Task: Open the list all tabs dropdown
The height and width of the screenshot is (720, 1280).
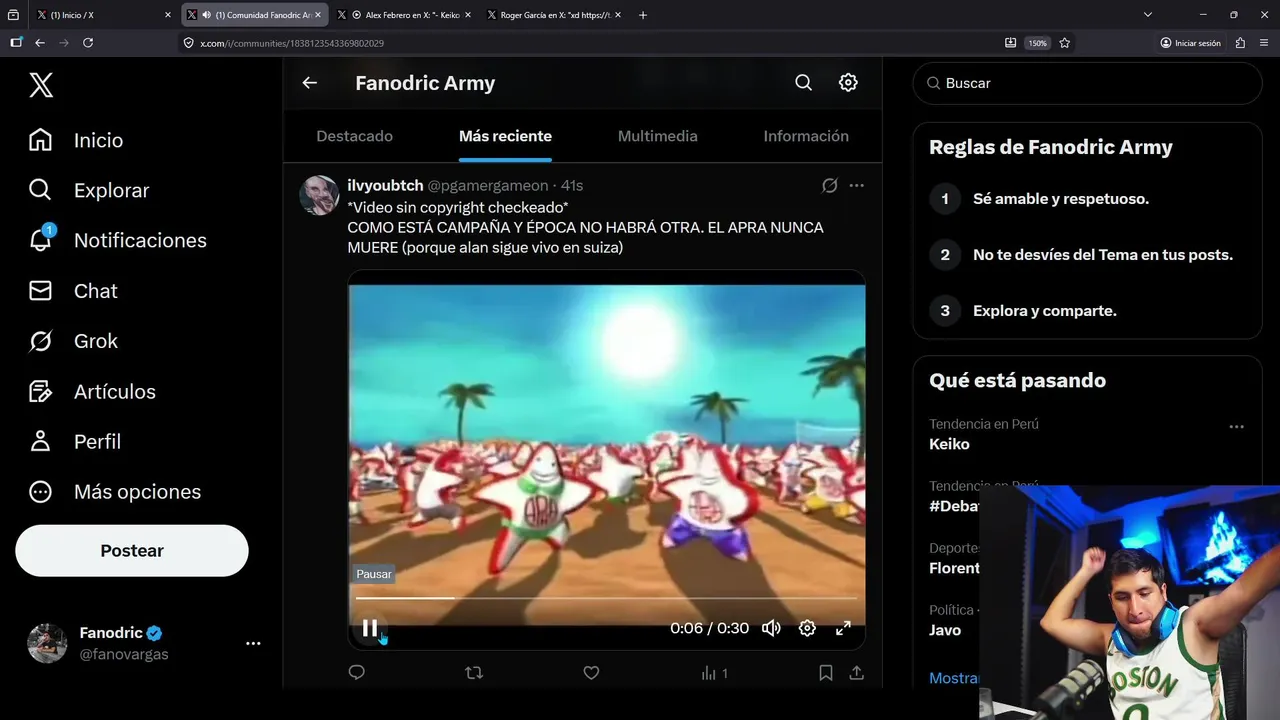Action: [1148, 15]
